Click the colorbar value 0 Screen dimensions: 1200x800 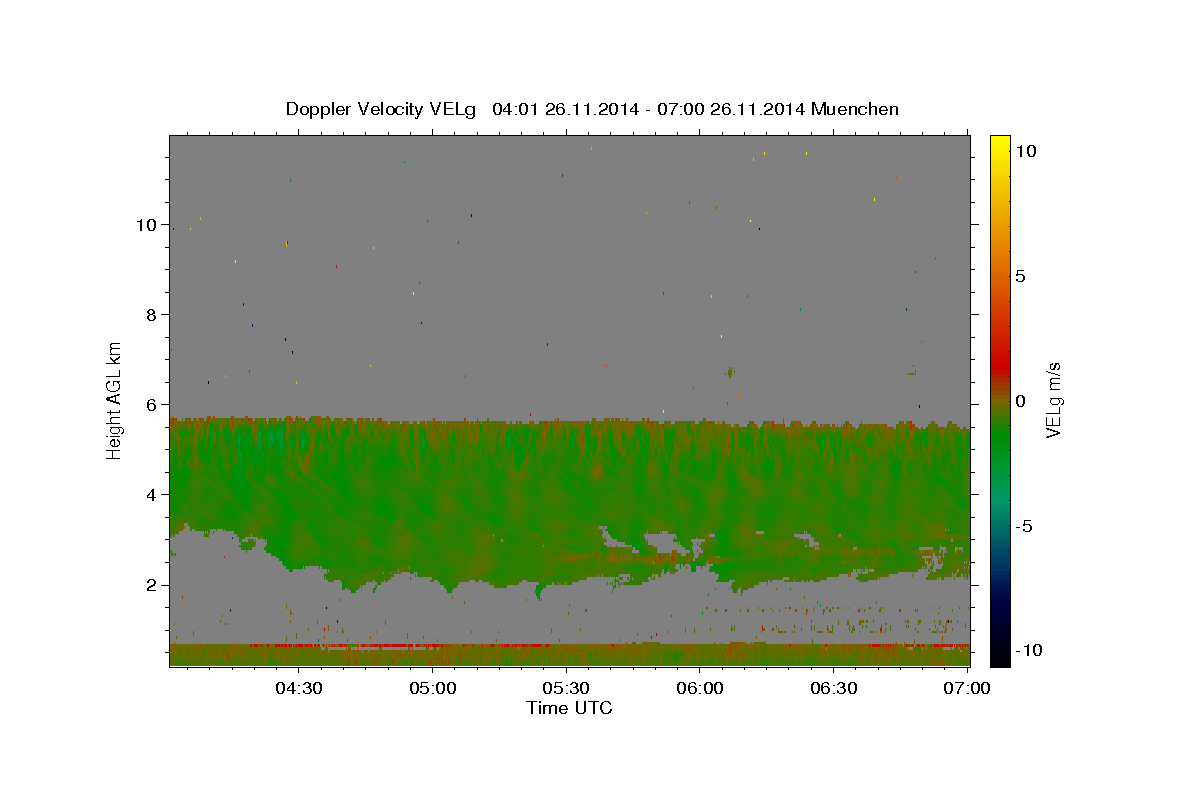(1020, 401)
